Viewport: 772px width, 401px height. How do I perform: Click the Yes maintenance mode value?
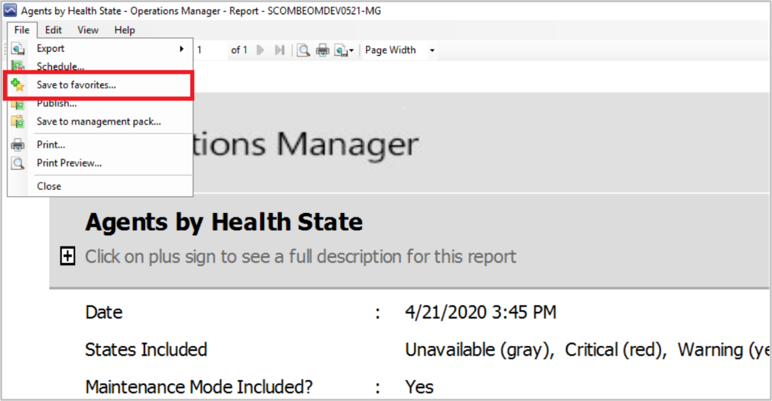point(419,387)
